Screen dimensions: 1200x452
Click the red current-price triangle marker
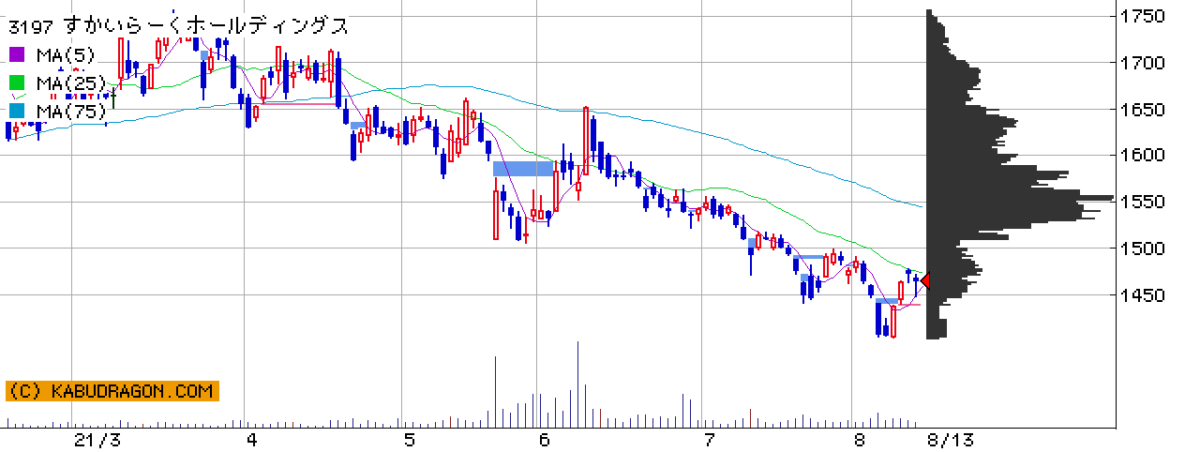(x=925, y=281)
